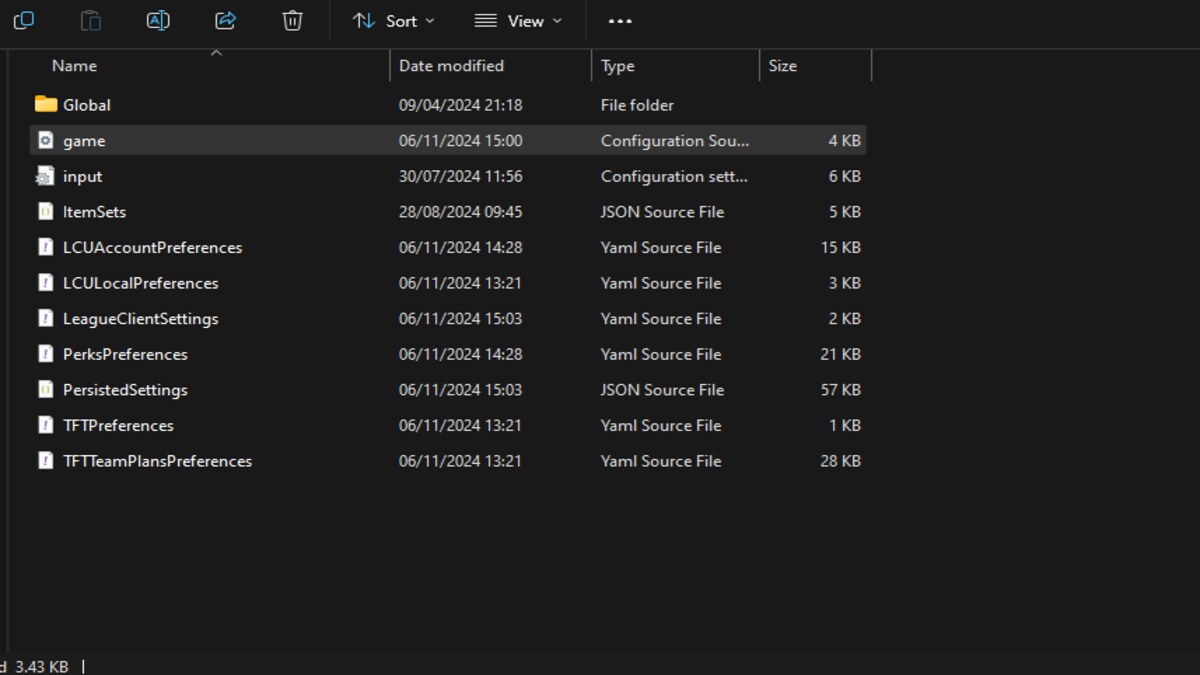Open the Global folder icon

tap(46, 105)
